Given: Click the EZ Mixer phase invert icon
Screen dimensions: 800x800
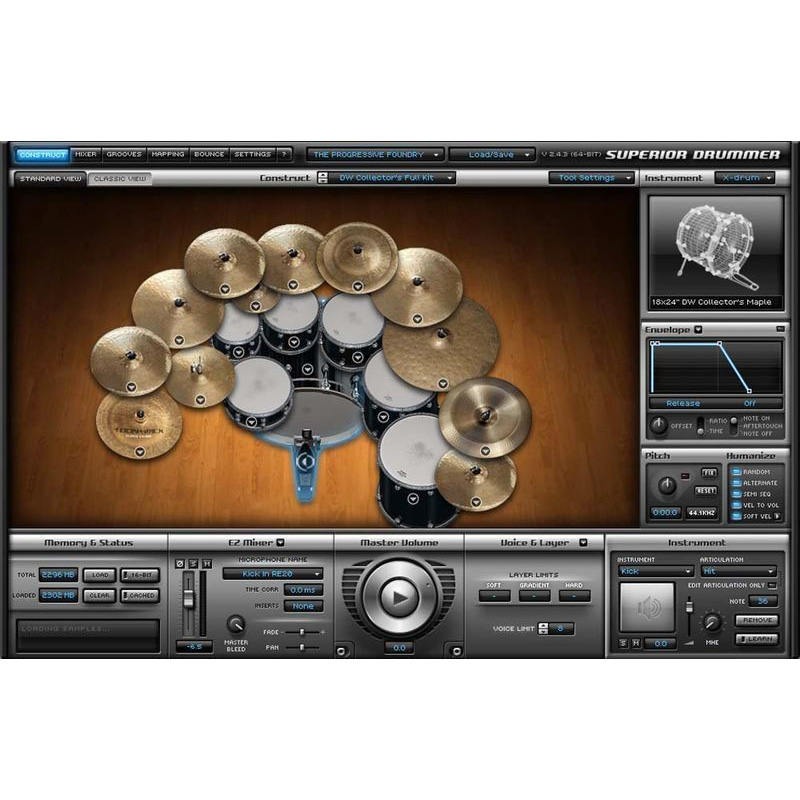Looking at the screenshot, I should point(180,564).
